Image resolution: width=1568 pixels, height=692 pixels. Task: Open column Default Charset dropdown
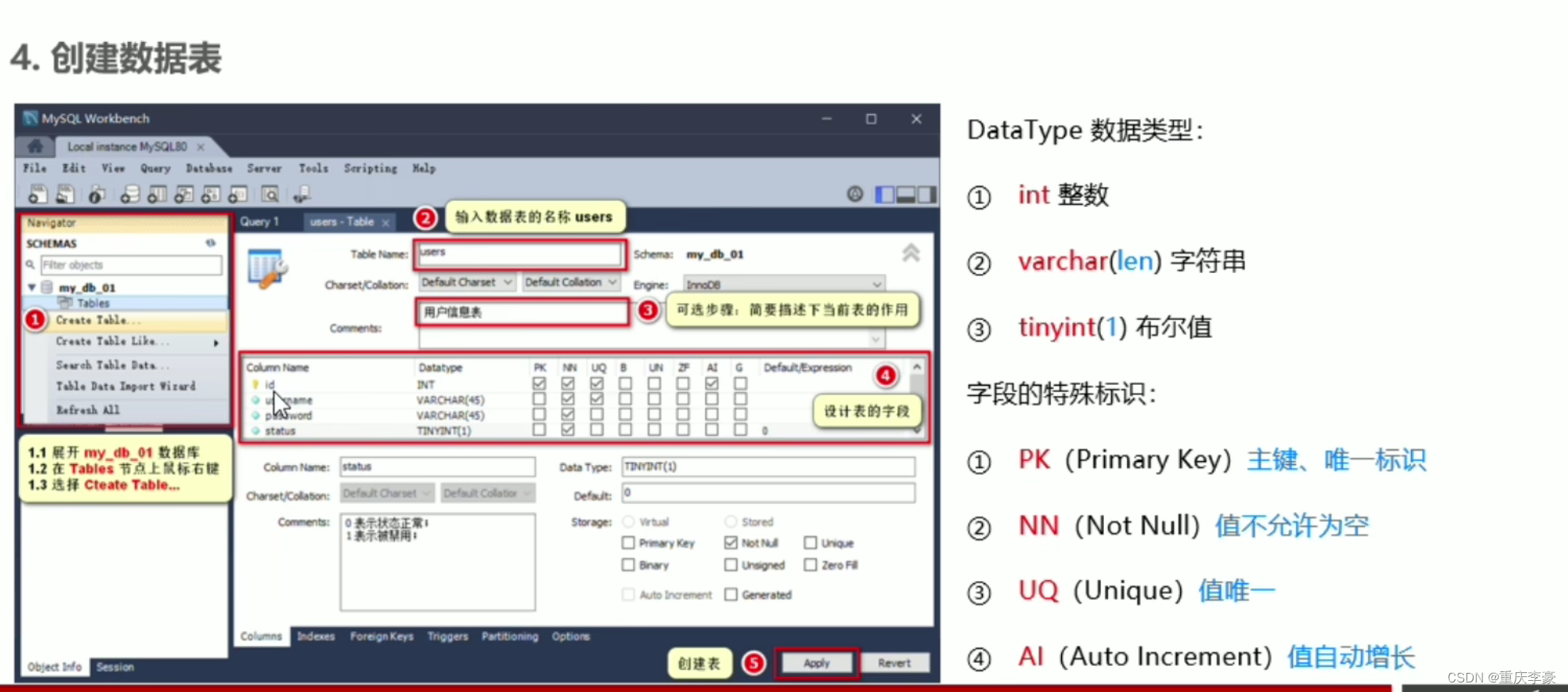[x=387, y=494]
